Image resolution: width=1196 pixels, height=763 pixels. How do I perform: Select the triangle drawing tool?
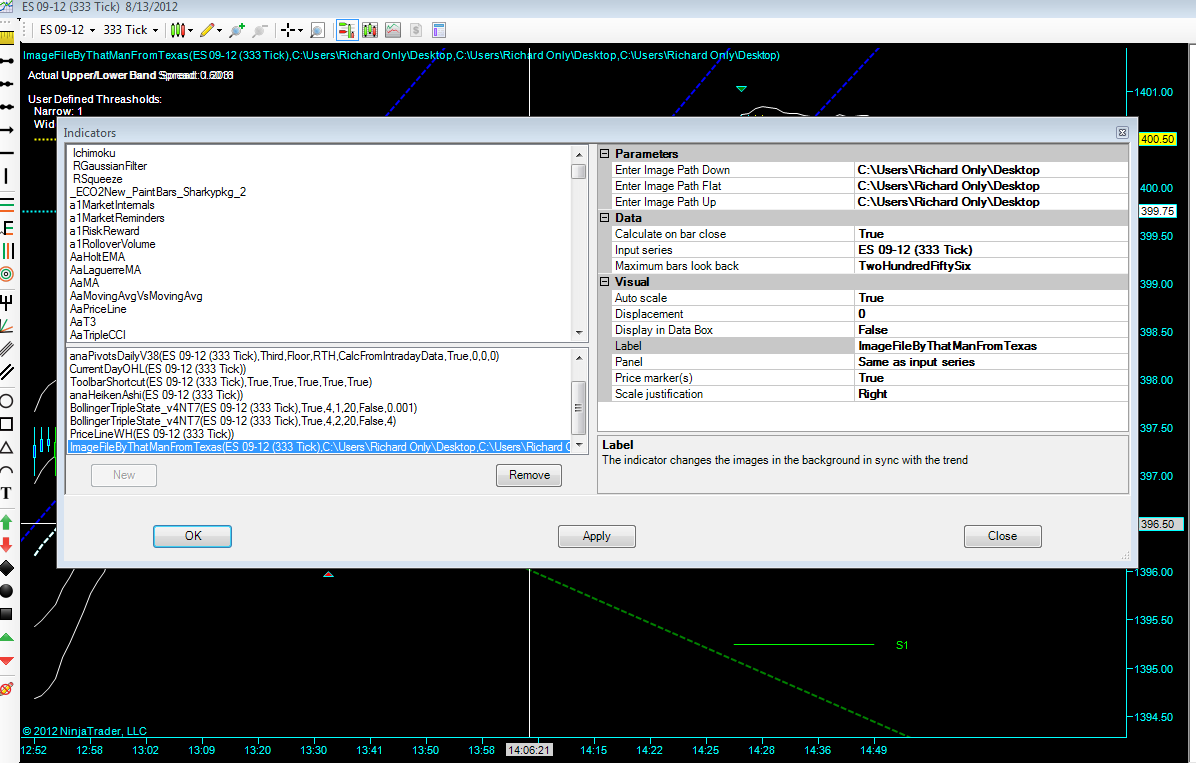(7, 447)
